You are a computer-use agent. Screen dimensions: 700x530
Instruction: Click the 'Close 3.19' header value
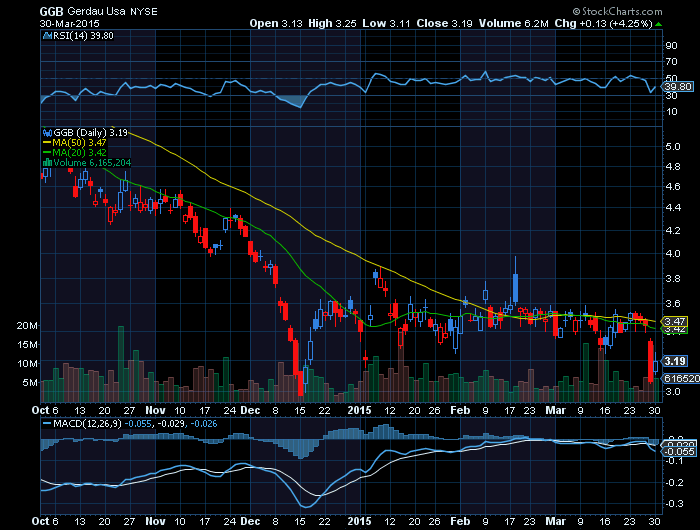(x=445, y=23)
